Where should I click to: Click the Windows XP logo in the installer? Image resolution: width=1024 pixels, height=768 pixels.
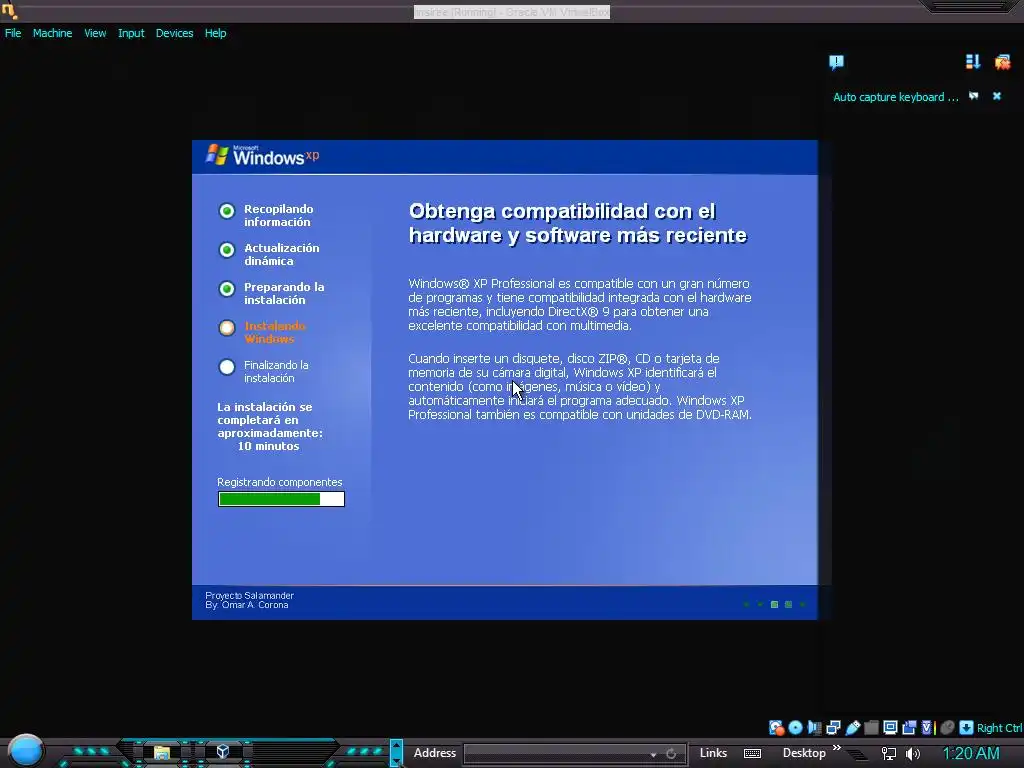click(263, 155)
